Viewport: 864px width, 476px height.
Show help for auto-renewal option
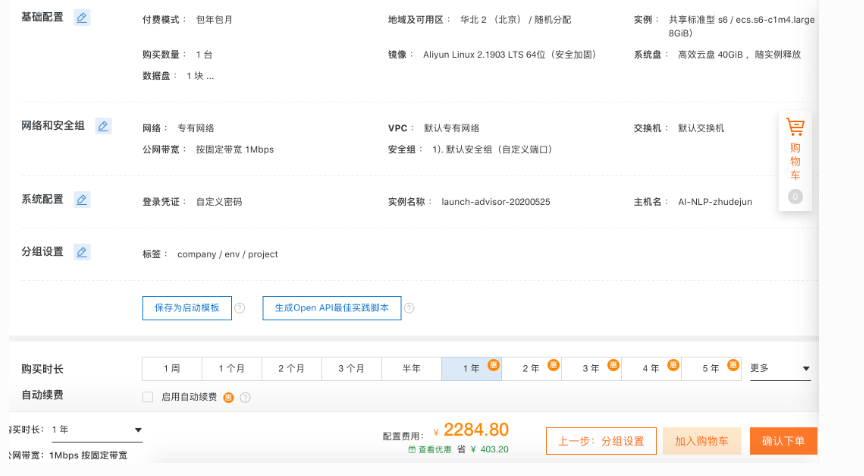245,398
